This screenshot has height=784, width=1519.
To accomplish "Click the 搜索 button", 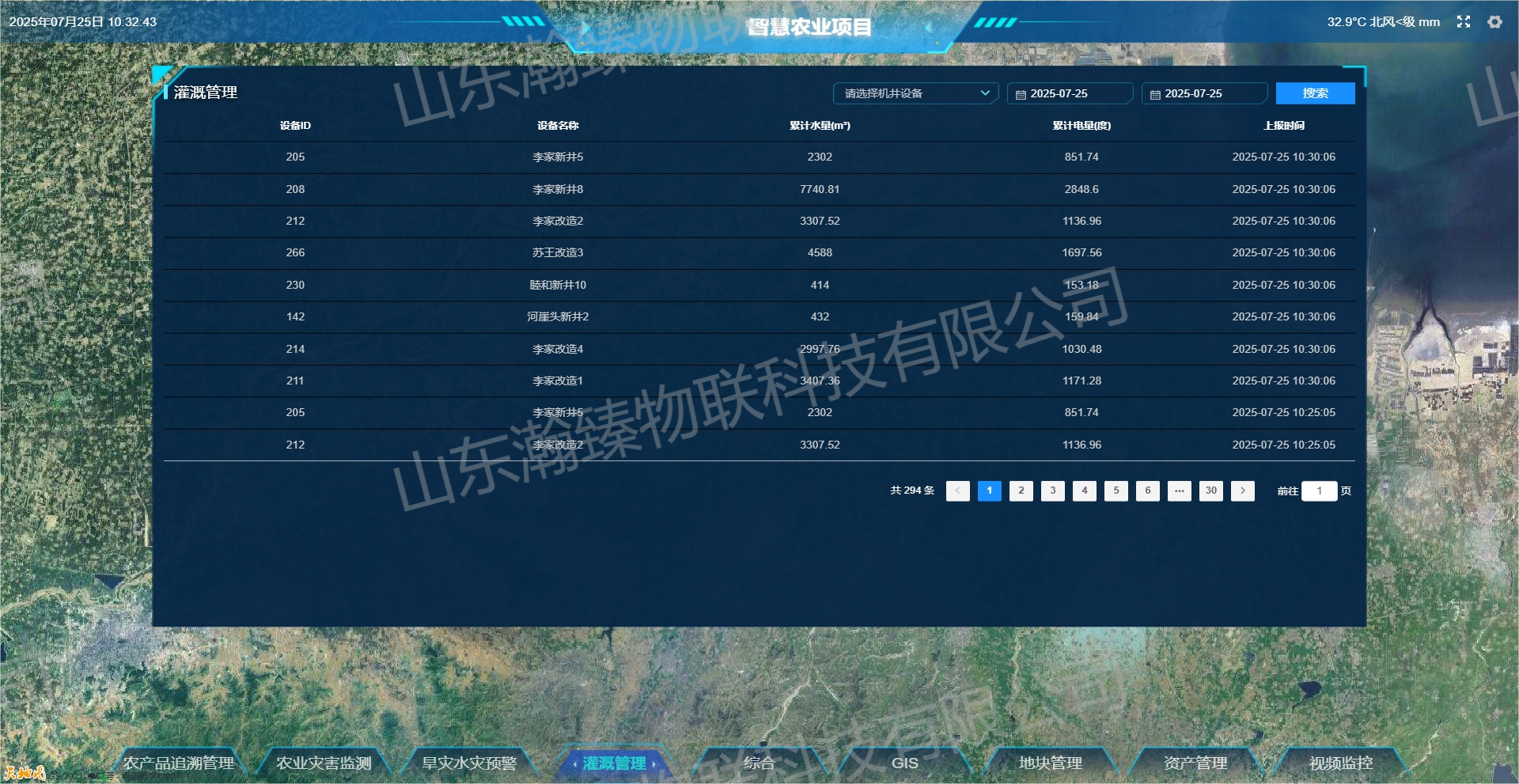I will pos(1315,93).
